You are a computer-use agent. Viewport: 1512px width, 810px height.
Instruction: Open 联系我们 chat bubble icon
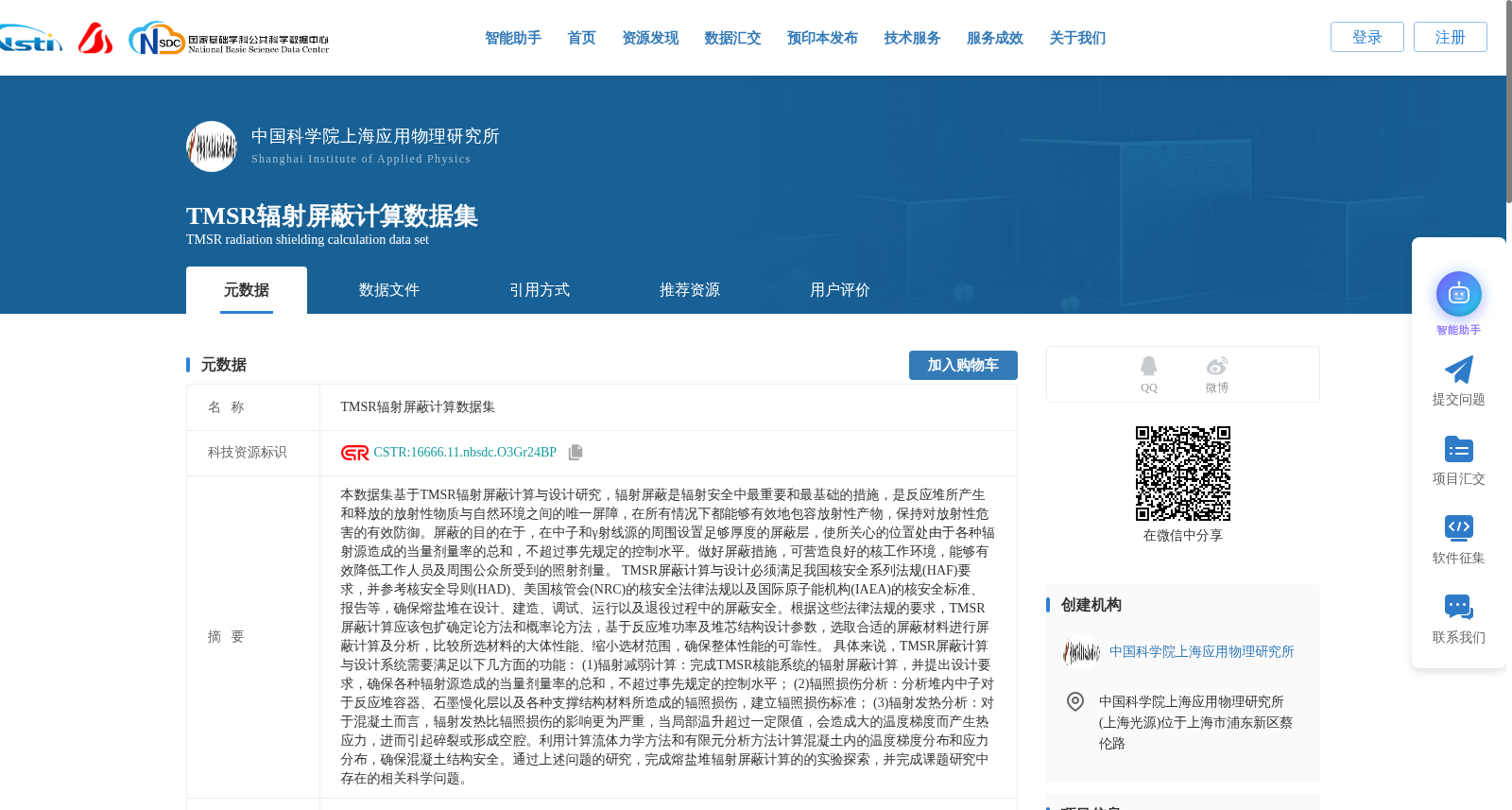click(x=1458, y=607)
